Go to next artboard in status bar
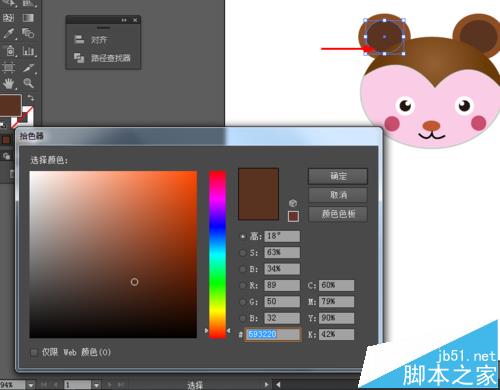 coord(109,385)
